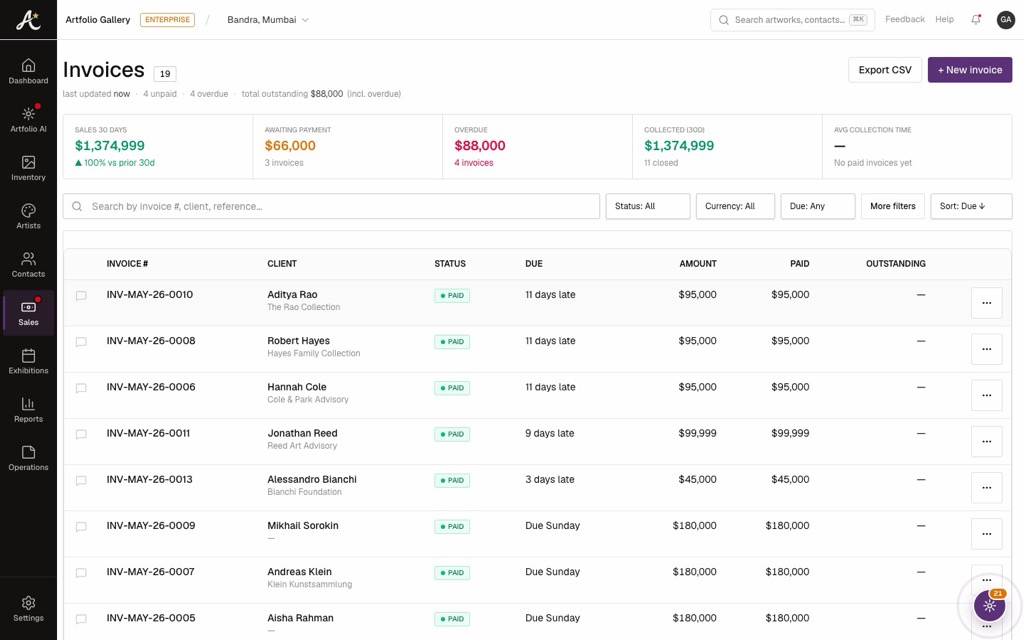Open the Artists palette icon
The width and height of the screenshot is (1024, 640).
(x=28, y=210)
